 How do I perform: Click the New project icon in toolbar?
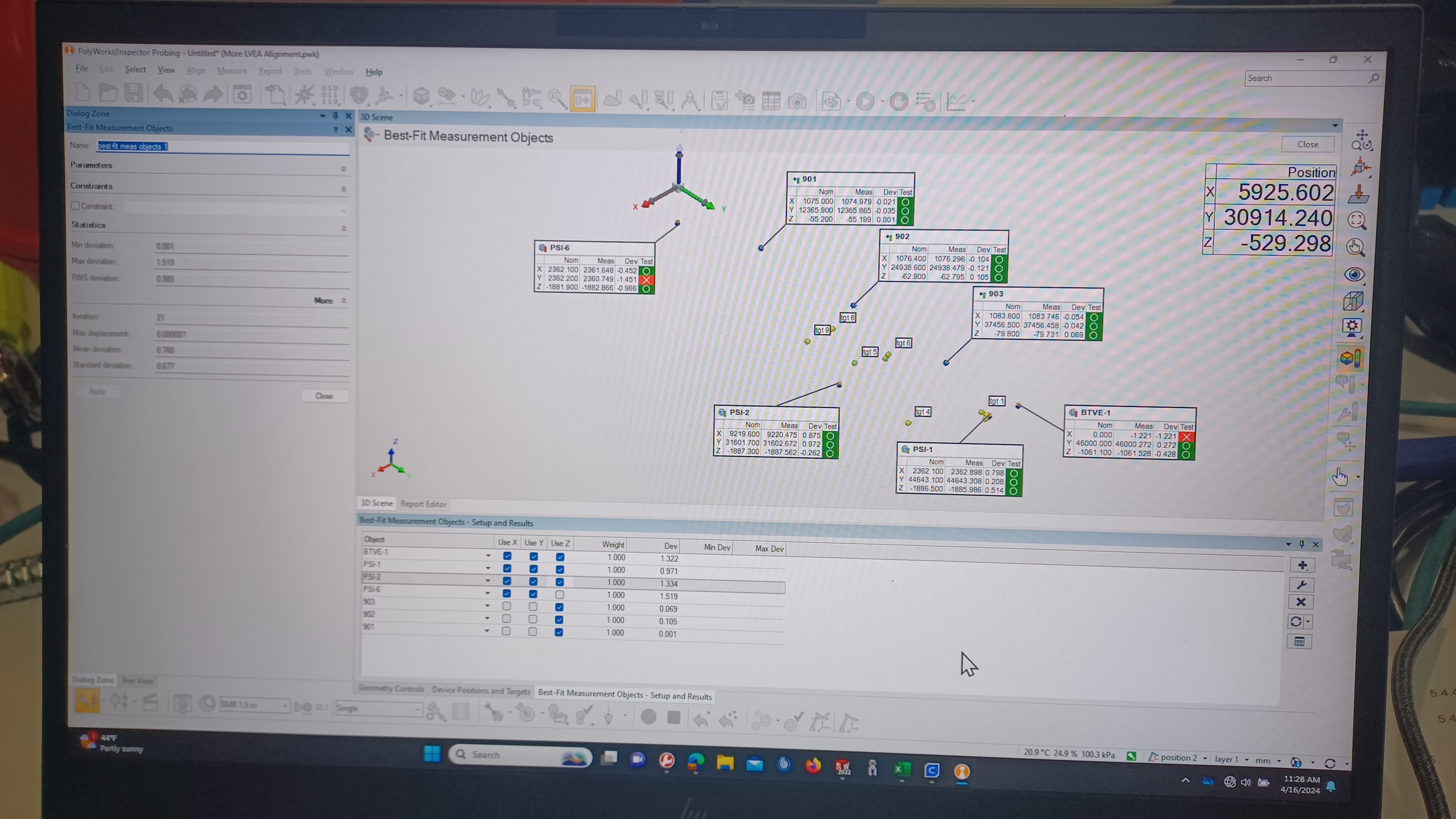point(83,92)
